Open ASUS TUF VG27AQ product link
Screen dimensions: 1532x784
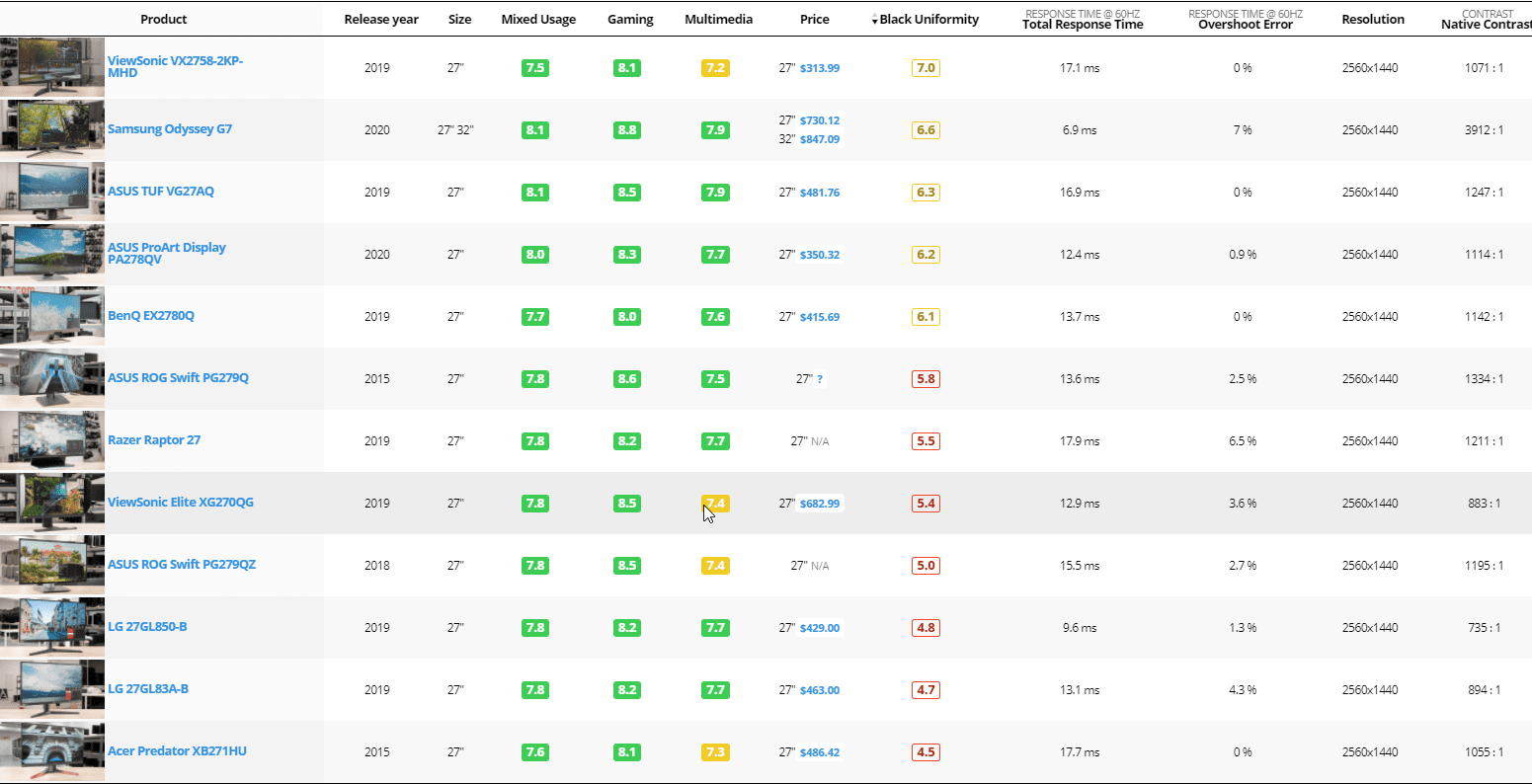161,192
